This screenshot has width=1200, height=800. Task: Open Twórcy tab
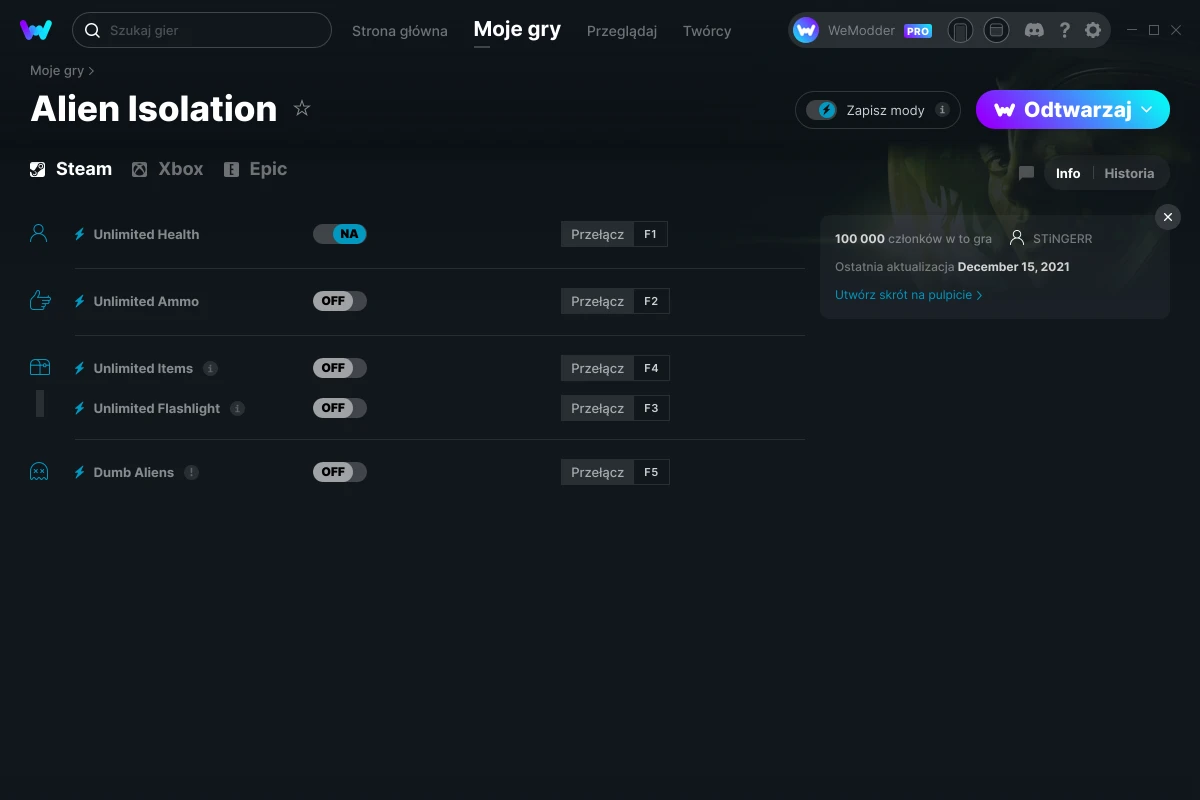pos(707,31)
